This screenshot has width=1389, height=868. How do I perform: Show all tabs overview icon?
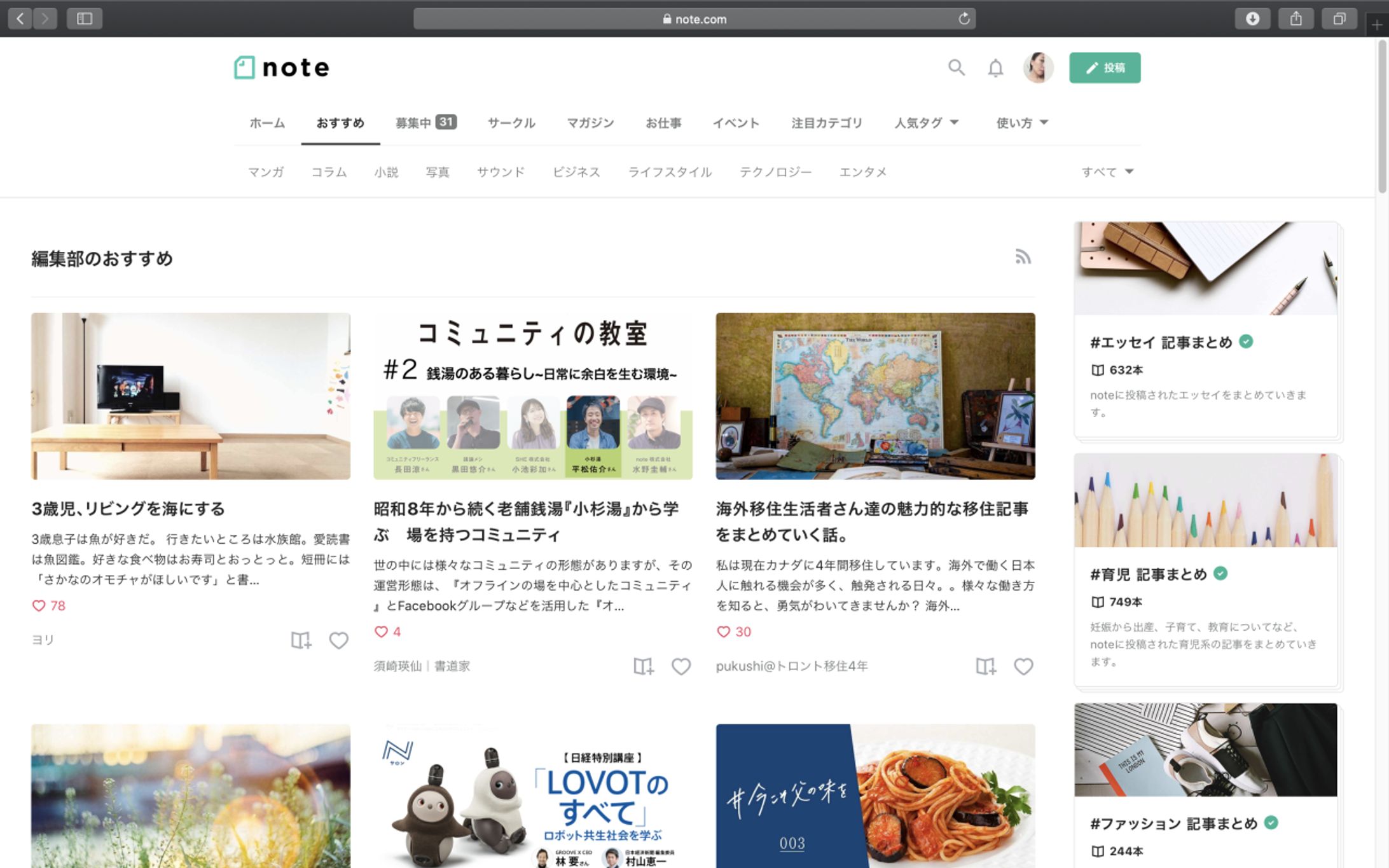[x=1339, y=19]
